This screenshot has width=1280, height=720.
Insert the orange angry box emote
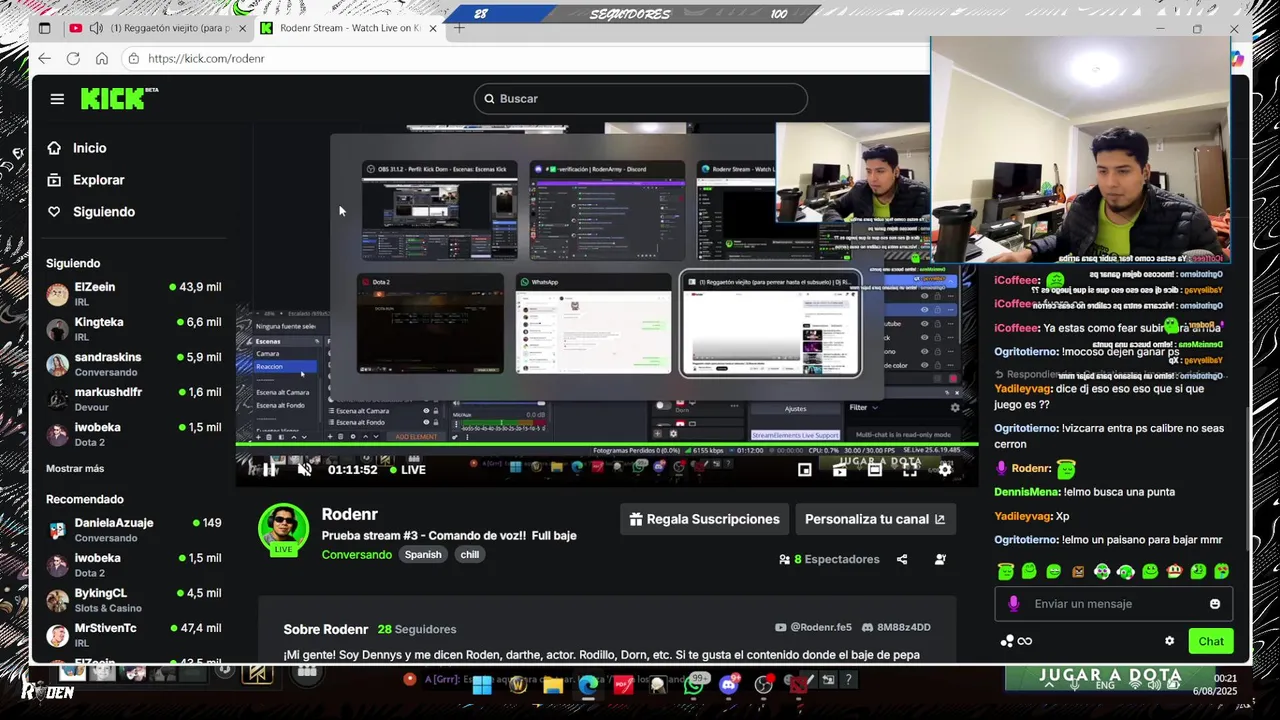click(x=1078, y=572)
